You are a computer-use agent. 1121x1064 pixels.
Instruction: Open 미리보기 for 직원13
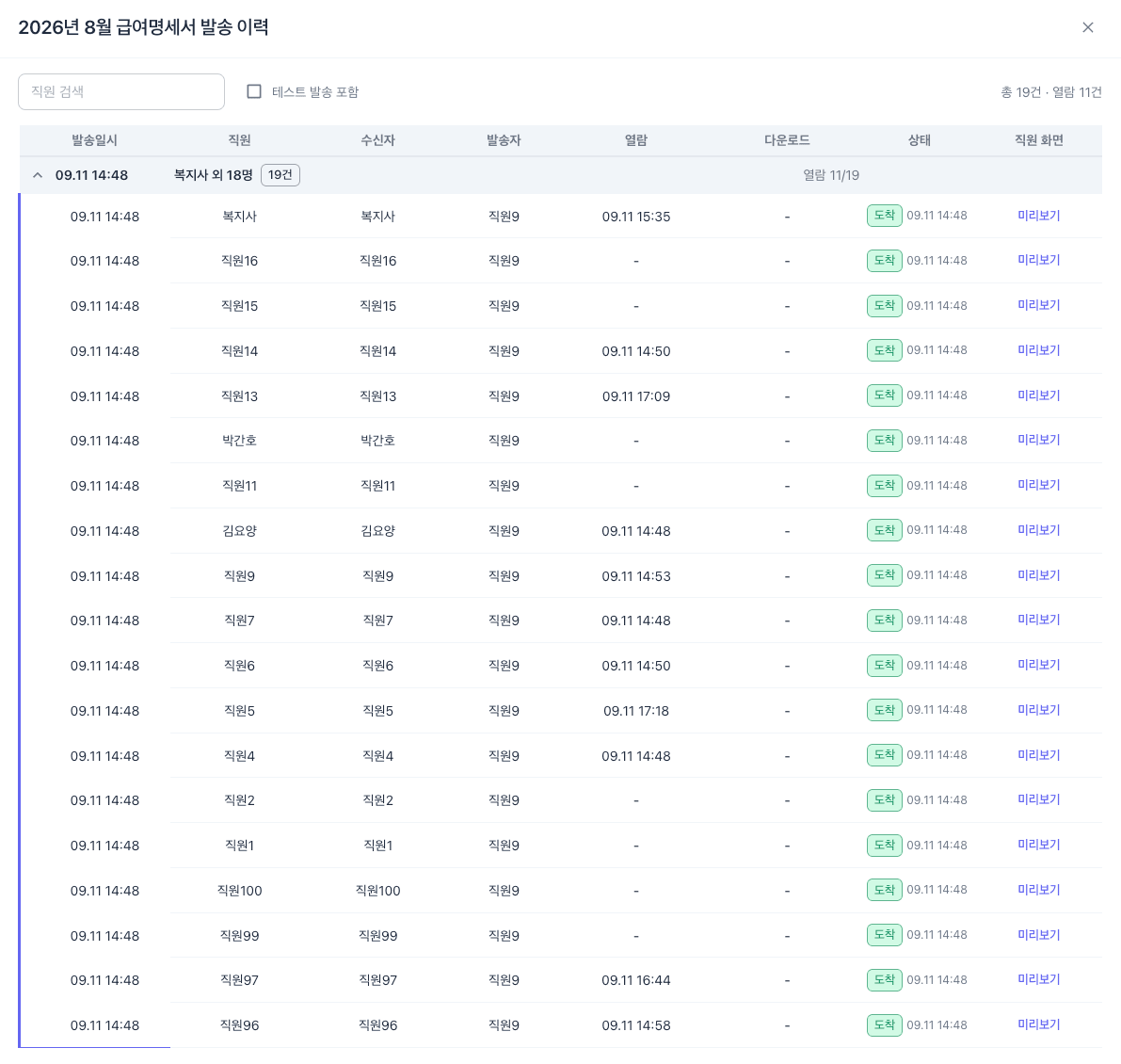[x=1039, y=395]
